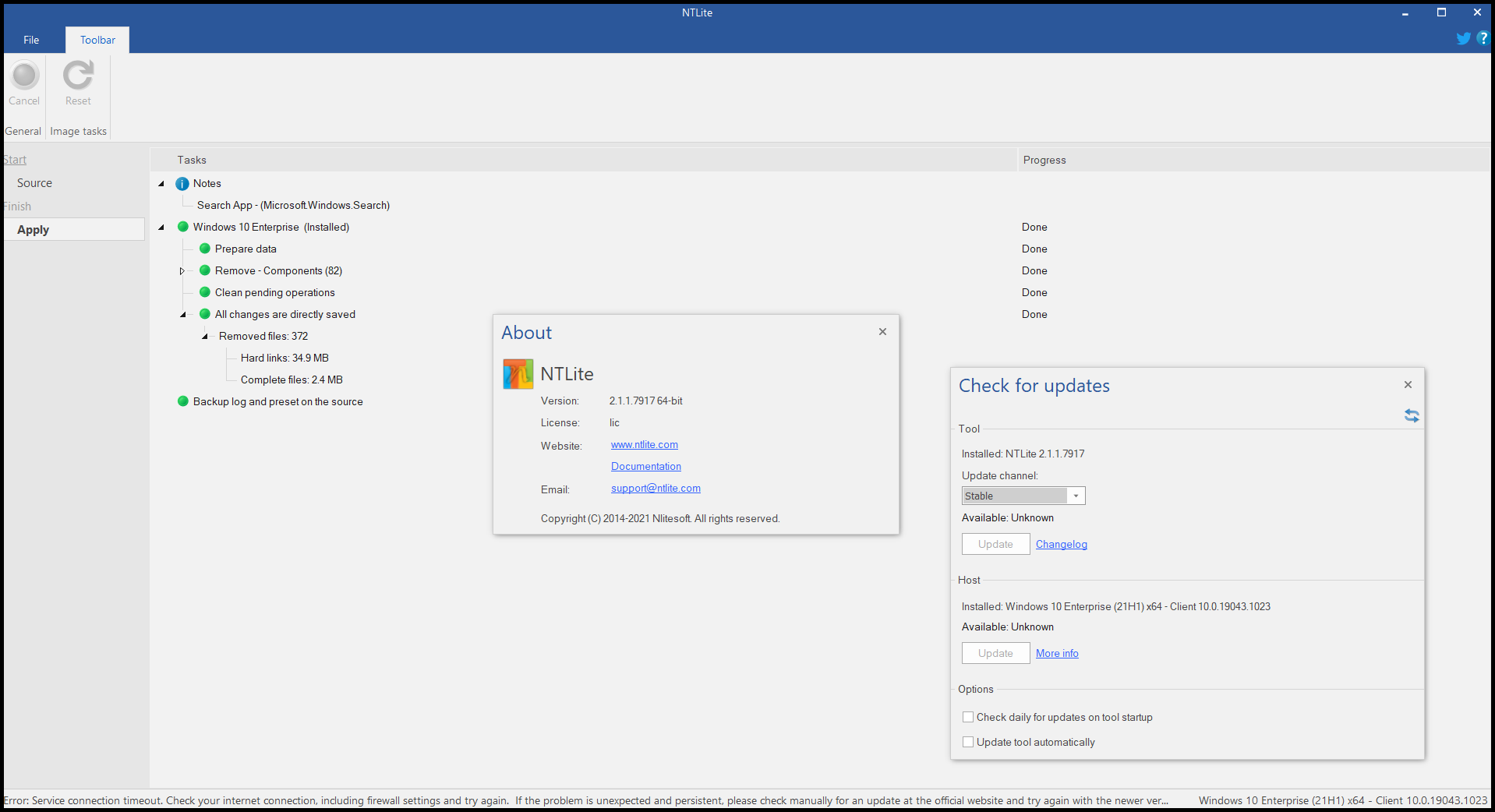Minimize the NTLite window
Viewport: 1495px width, 812px height.
1405,12
